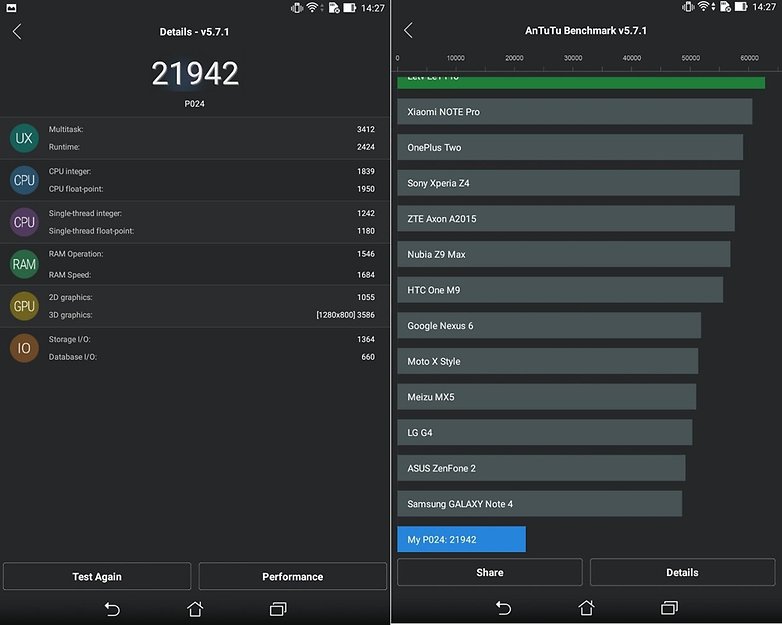Click the Test Again button

tap(97, 576)
